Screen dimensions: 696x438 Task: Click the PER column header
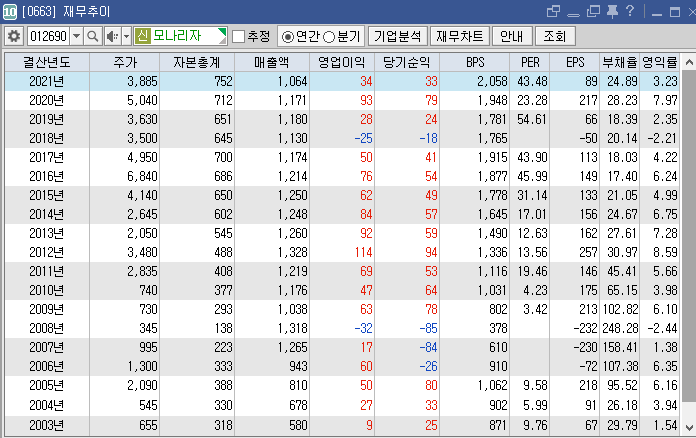click(x=530, y=62)
